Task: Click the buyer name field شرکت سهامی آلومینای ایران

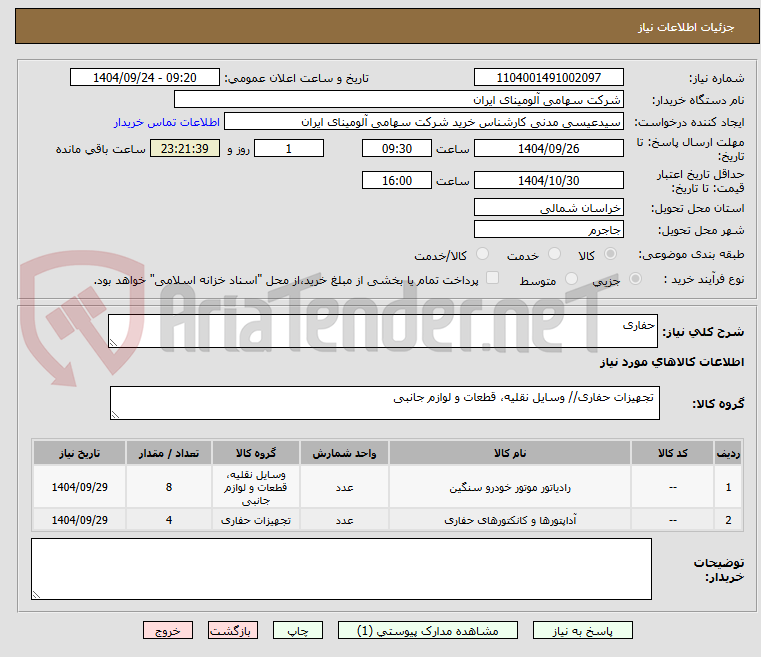Action: tap(398, 99)
